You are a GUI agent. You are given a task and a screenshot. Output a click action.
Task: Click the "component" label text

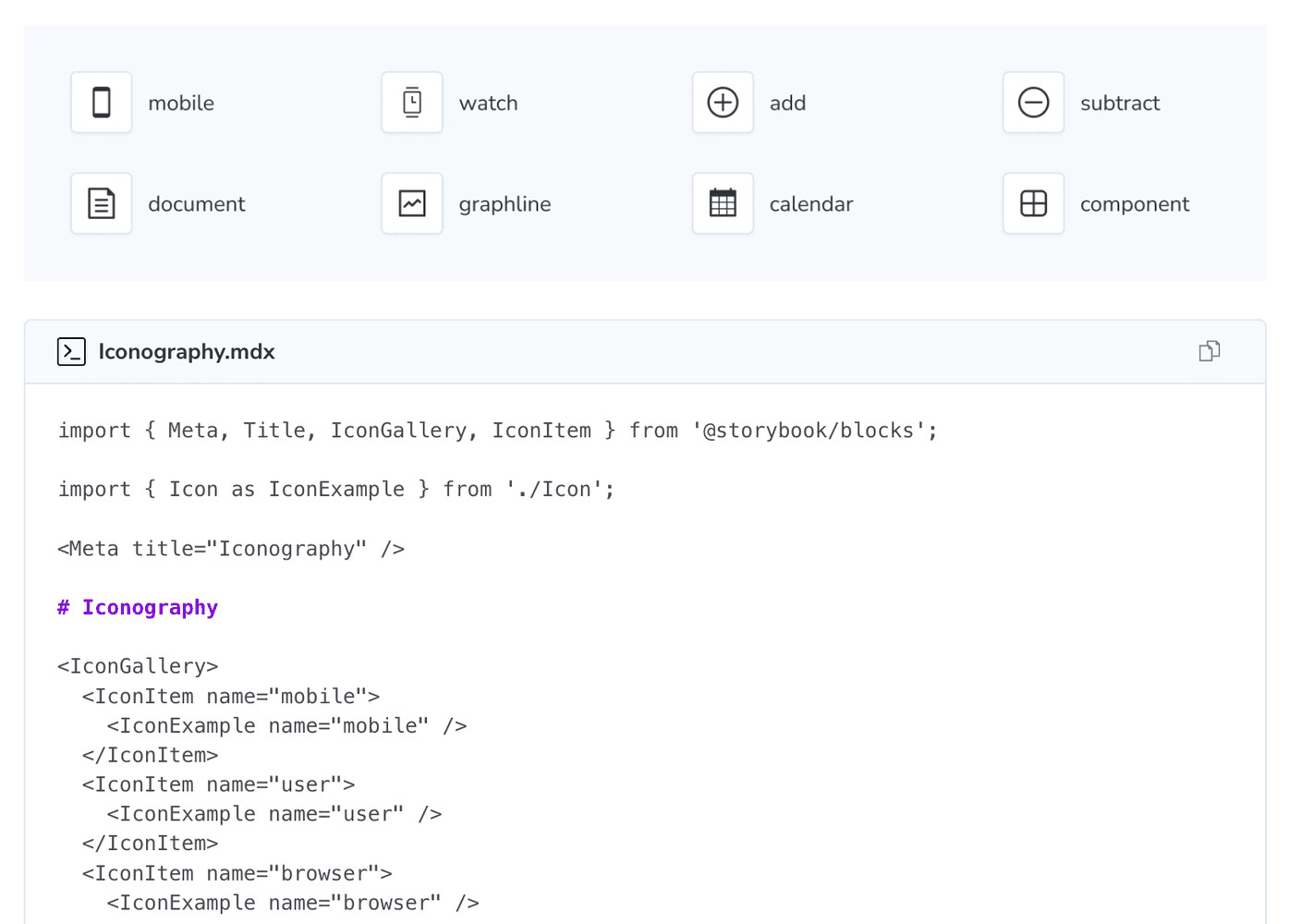[1134, 204]
